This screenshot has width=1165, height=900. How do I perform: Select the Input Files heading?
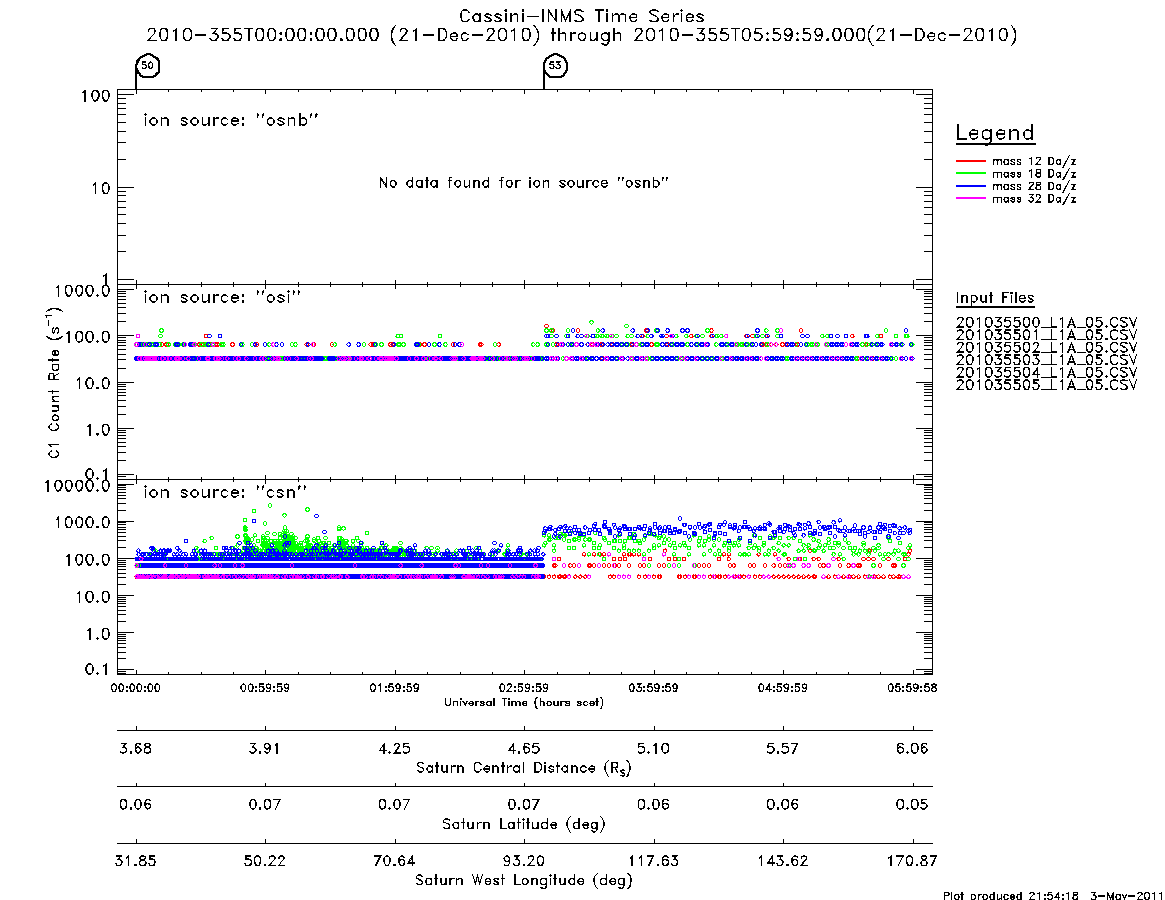pyautogui.click(x=995, y=298)
